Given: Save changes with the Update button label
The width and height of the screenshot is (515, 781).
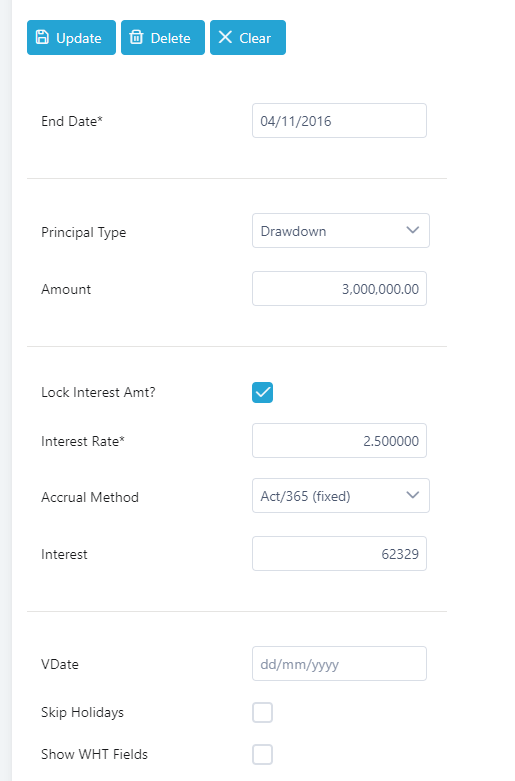Looking at the screenshot, I should [x=79, y=38].
